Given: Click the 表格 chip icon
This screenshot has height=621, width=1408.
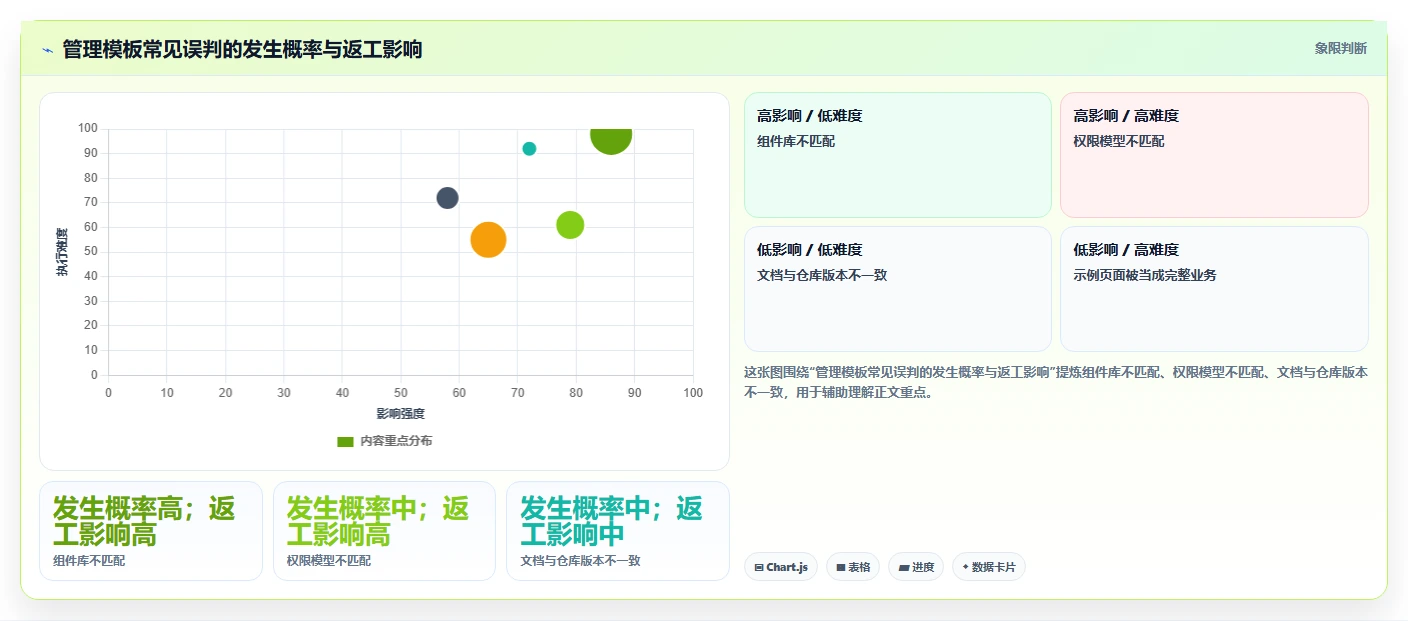Looking at the screenshot, I should click(x=841, y=567).
